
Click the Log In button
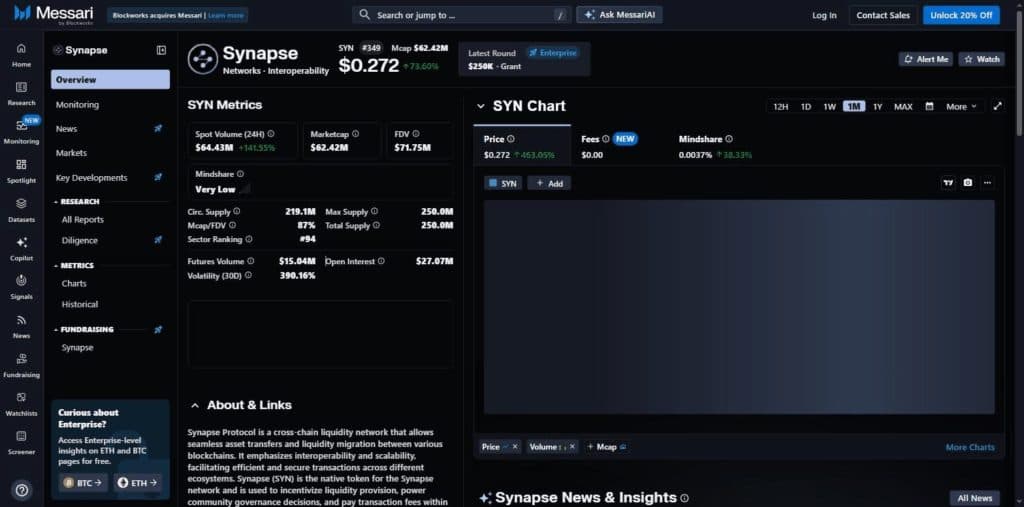(824, 15)
